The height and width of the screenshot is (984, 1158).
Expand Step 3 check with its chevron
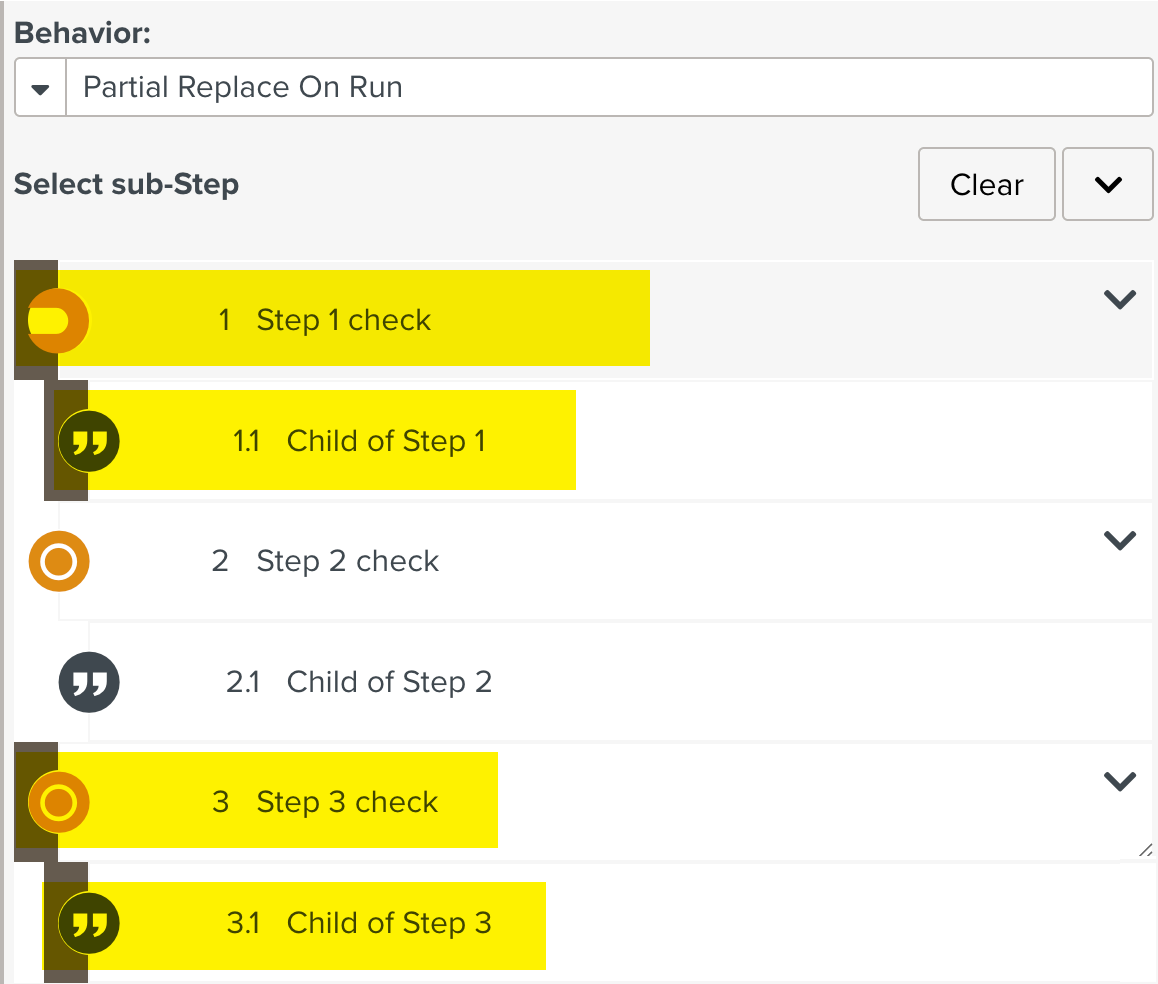point(1119,780)
